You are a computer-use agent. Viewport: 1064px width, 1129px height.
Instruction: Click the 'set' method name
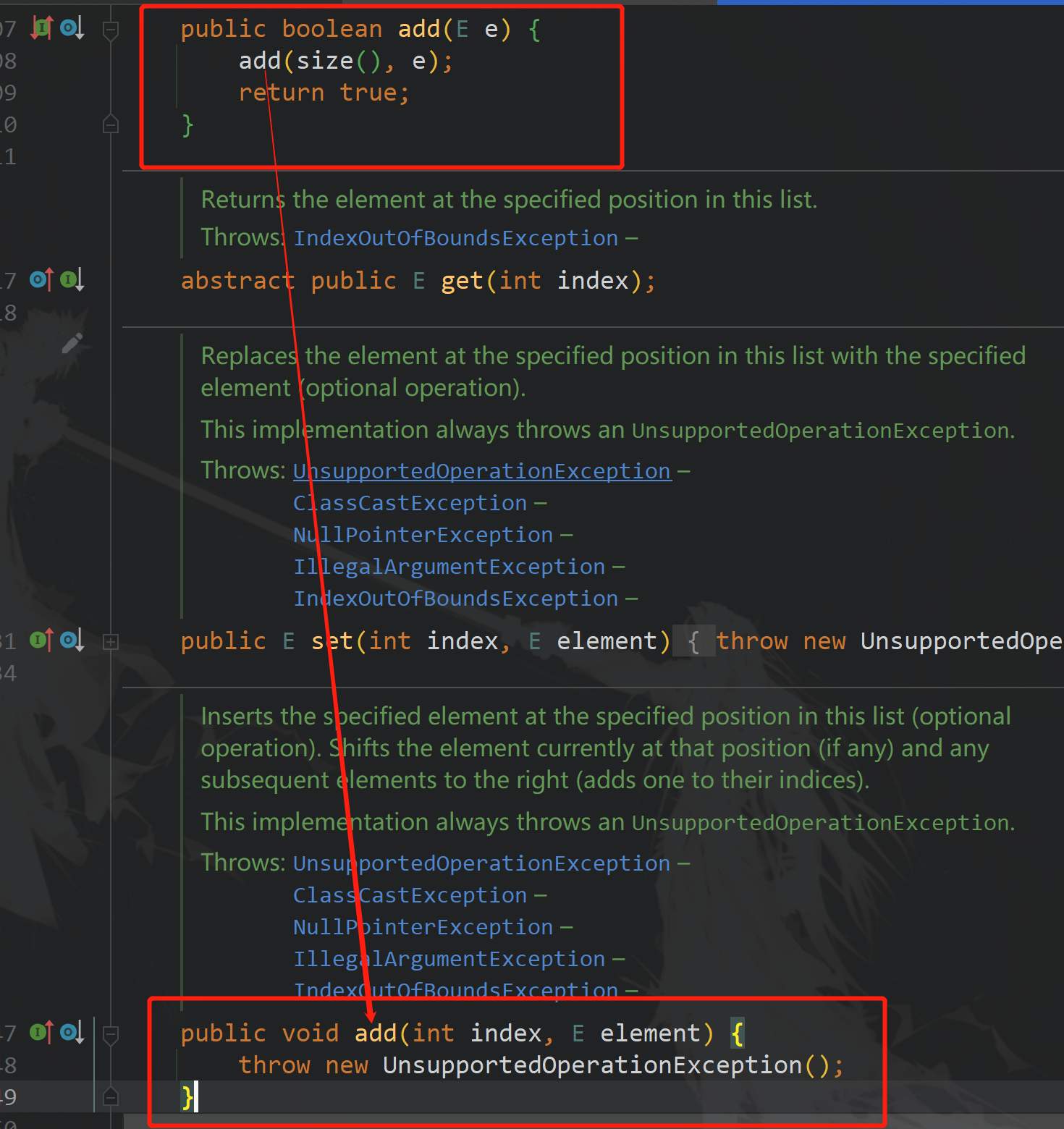click(332, 641)
